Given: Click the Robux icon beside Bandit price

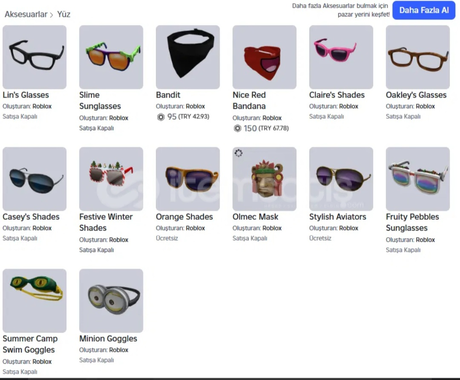Looking at the screenshot, I should (x=161, y=117).
